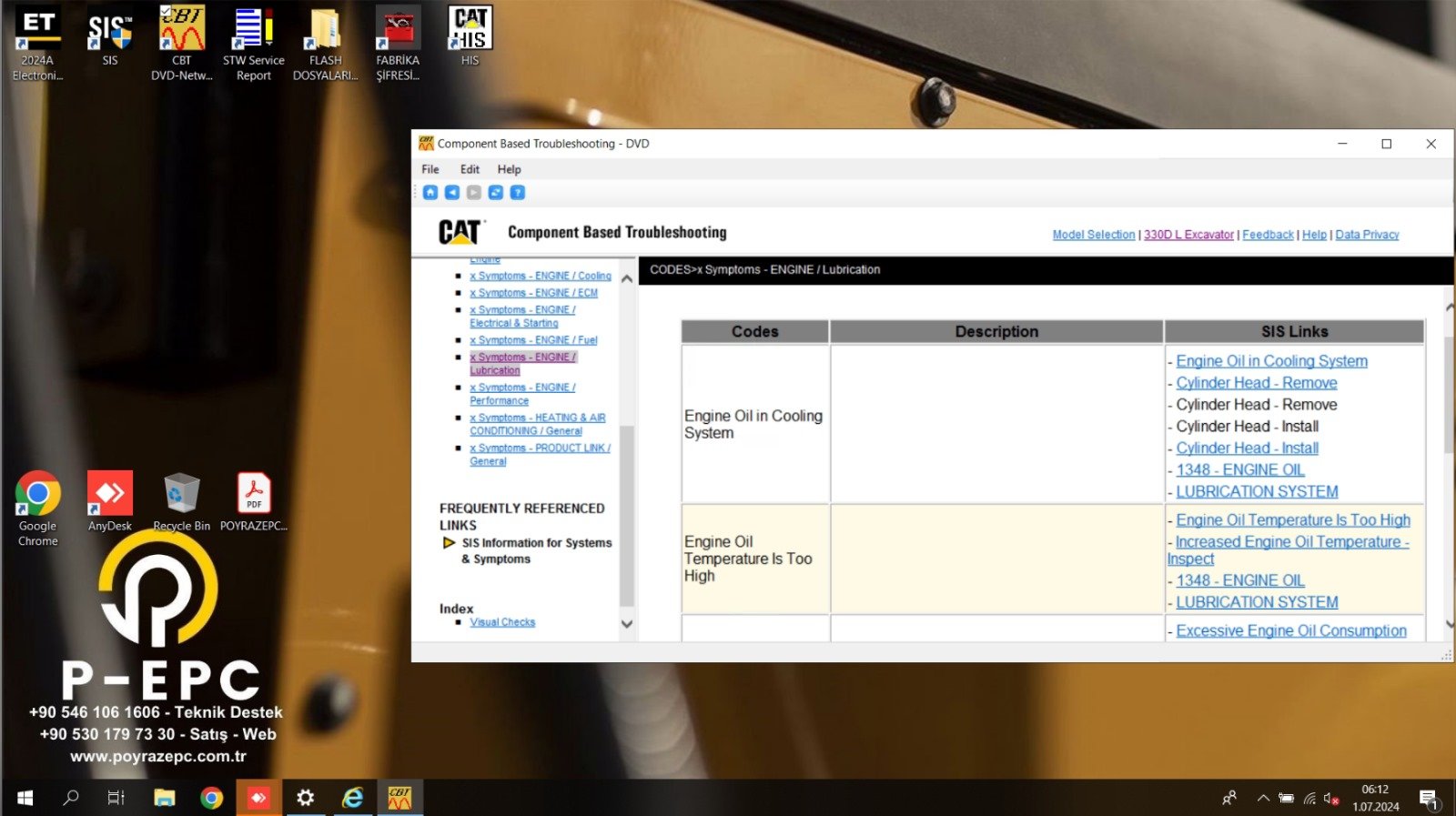
Task: Open Excessive Engine Oil Consumption link
Action: pos(1290,630)
